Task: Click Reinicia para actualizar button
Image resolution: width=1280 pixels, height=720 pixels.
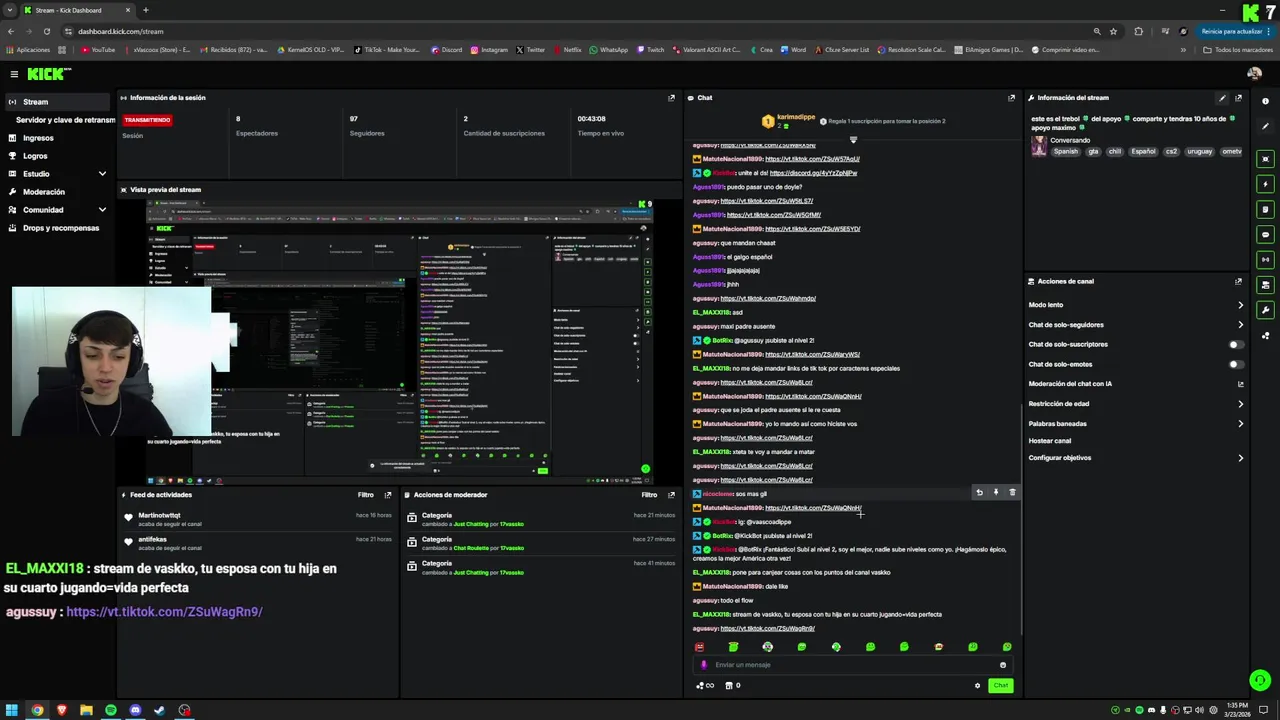Action: tap(1235, 31)
